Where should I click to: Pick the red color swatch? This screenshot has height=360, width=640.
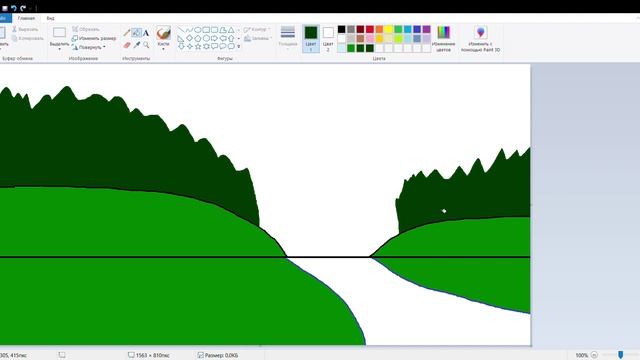coord(370,29)
